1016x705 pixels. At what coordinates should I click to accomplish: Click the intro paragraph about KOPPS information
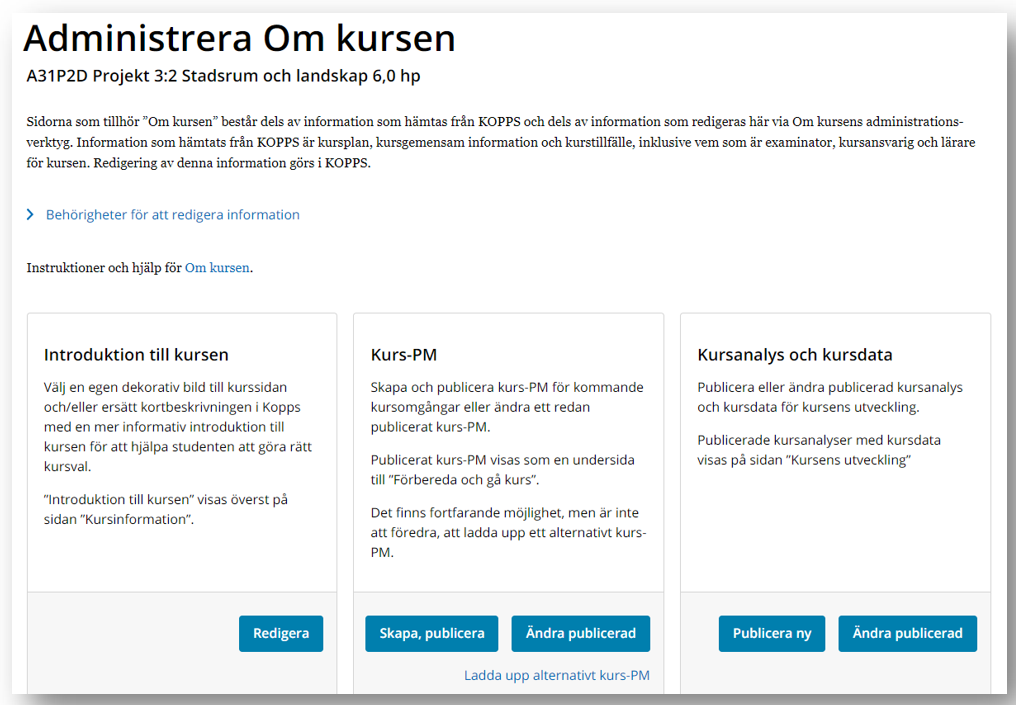500,142
